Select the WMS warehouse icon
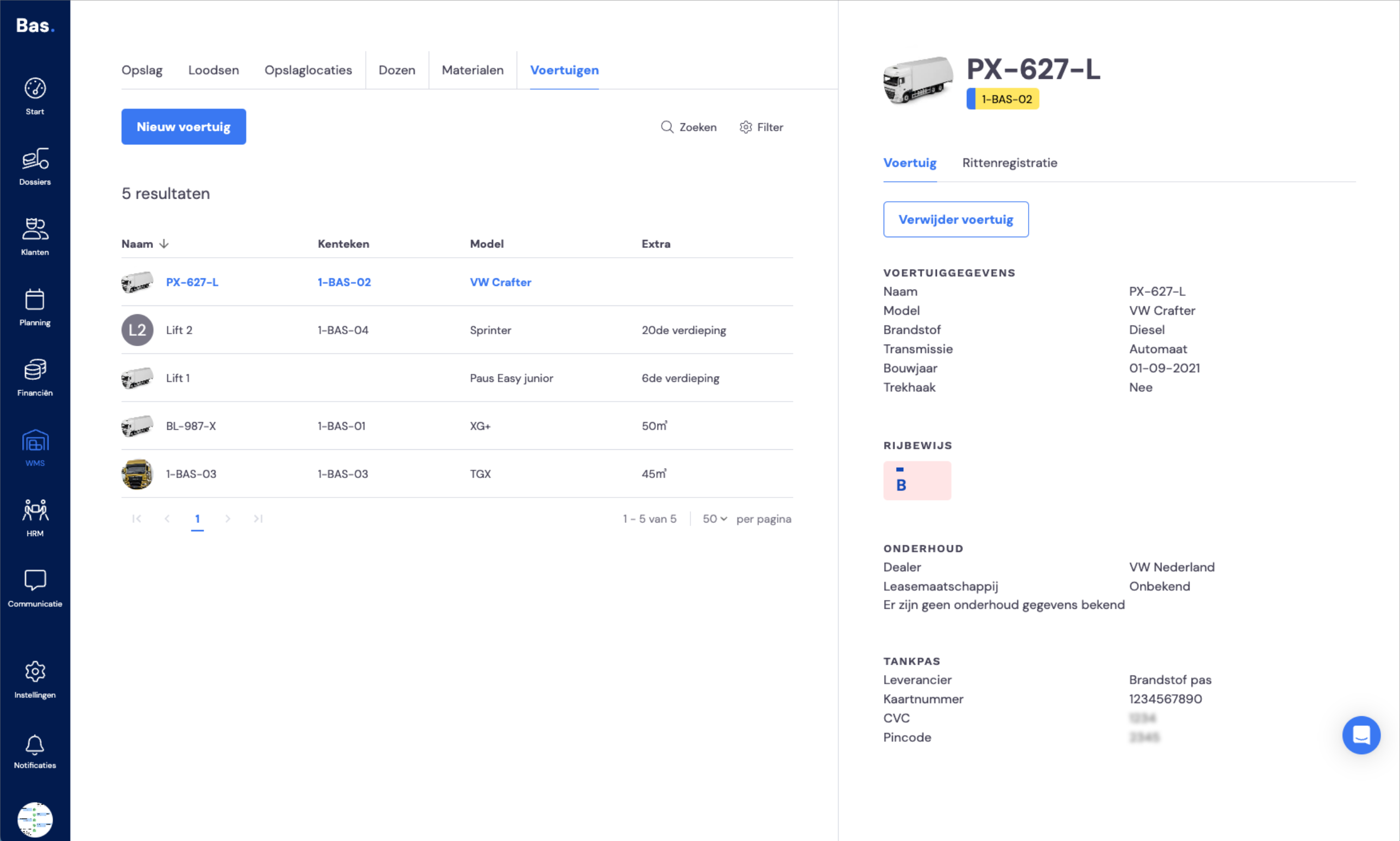The width and height of the screenshot is (1400, 841). click(x=35, y=441)
